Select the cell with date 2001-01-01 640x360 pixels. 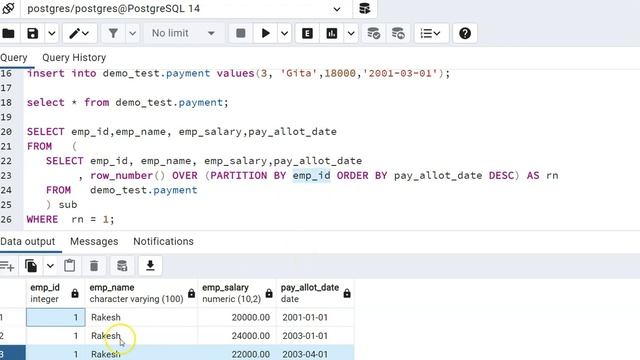click(315, 317)
